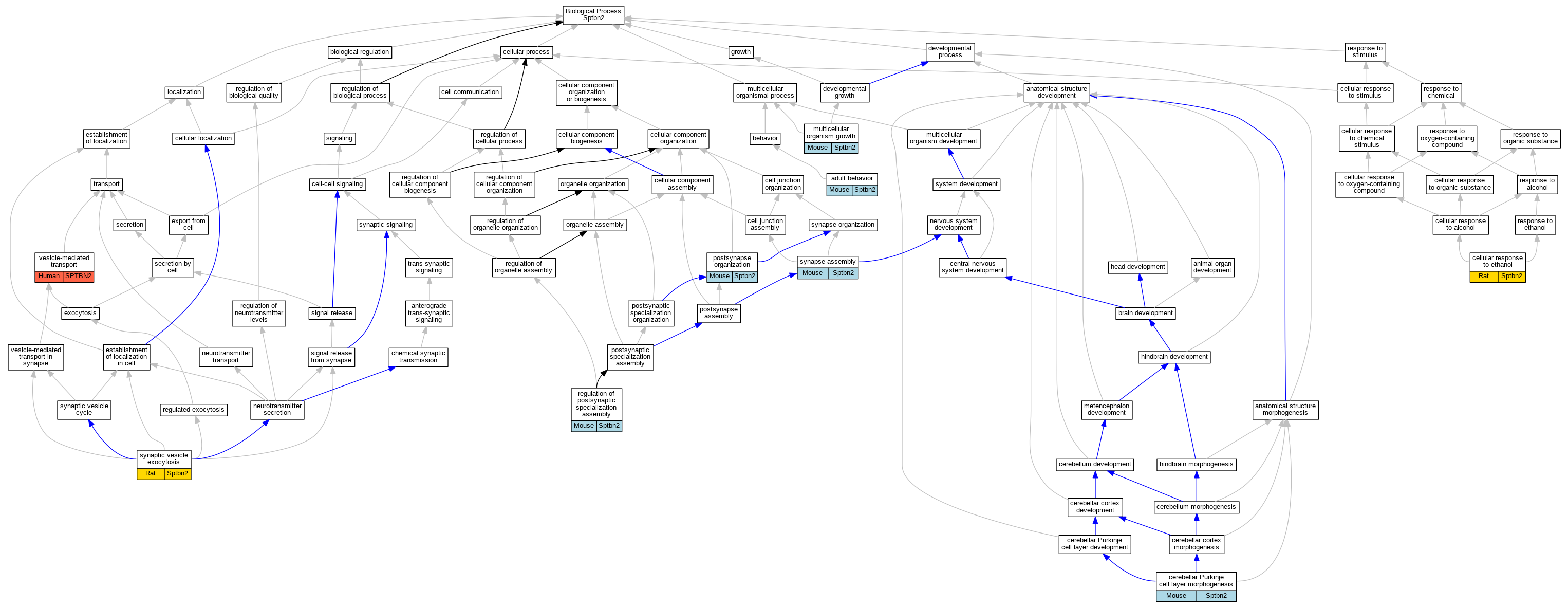Click the 'system development' node
The width and height of the screenshot is (1568, 607).
(966, 185)
